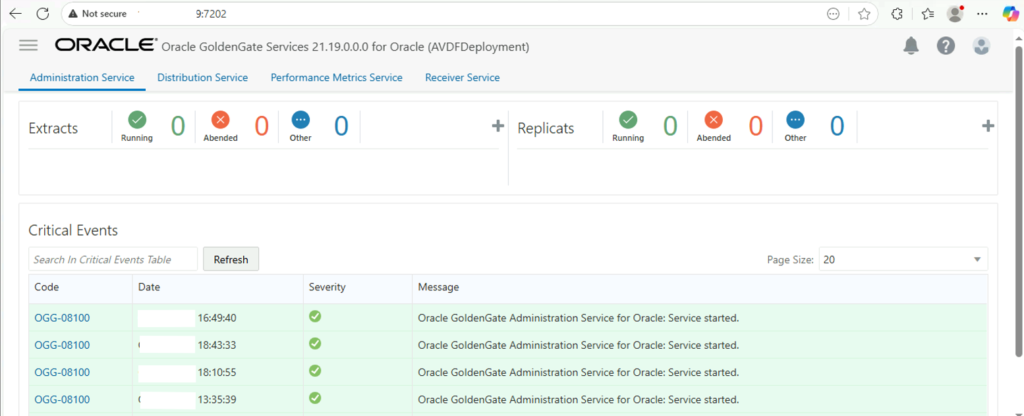
Task: Open the hamburger navigation menu
Action: coord(28,45)
